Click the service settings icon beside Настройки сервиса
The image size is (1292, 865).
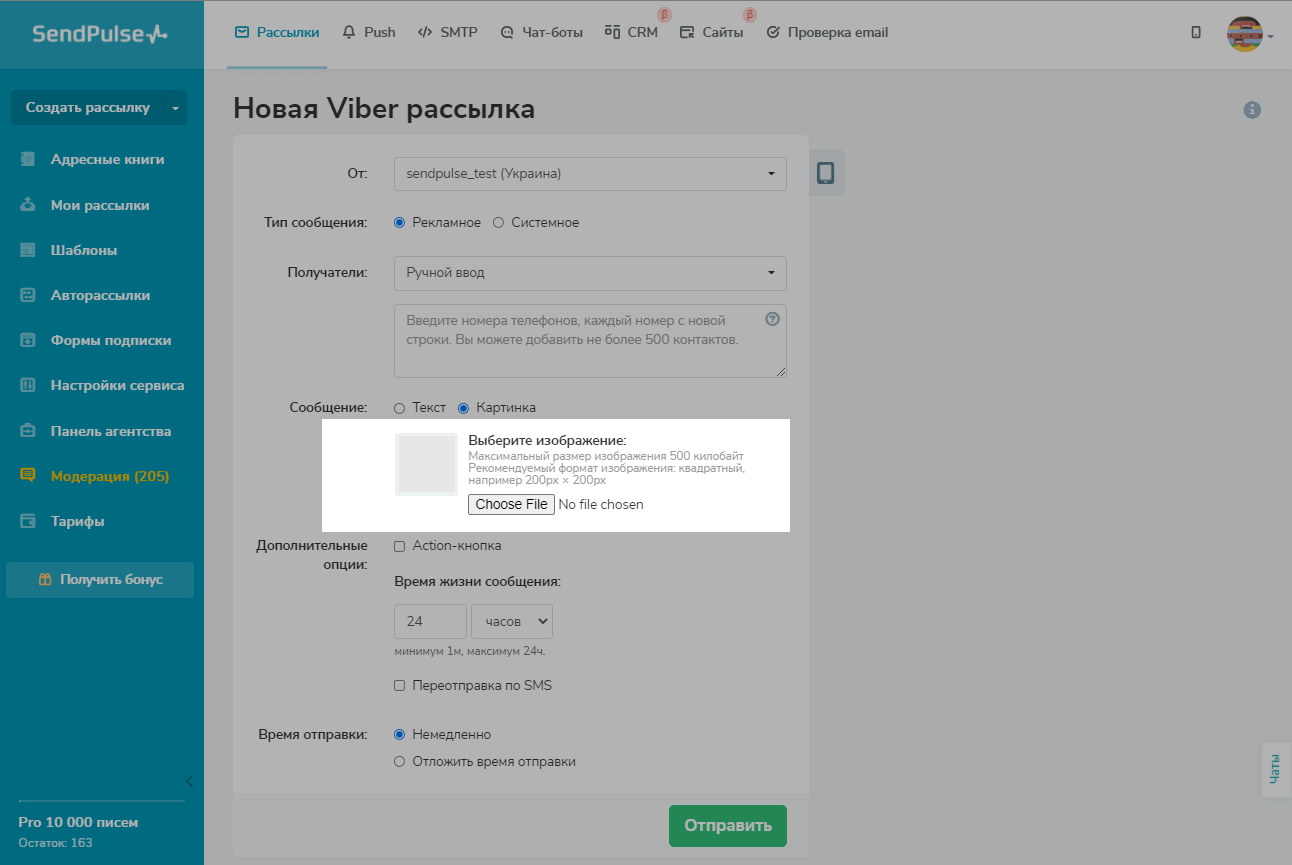[x=28, y=385]
